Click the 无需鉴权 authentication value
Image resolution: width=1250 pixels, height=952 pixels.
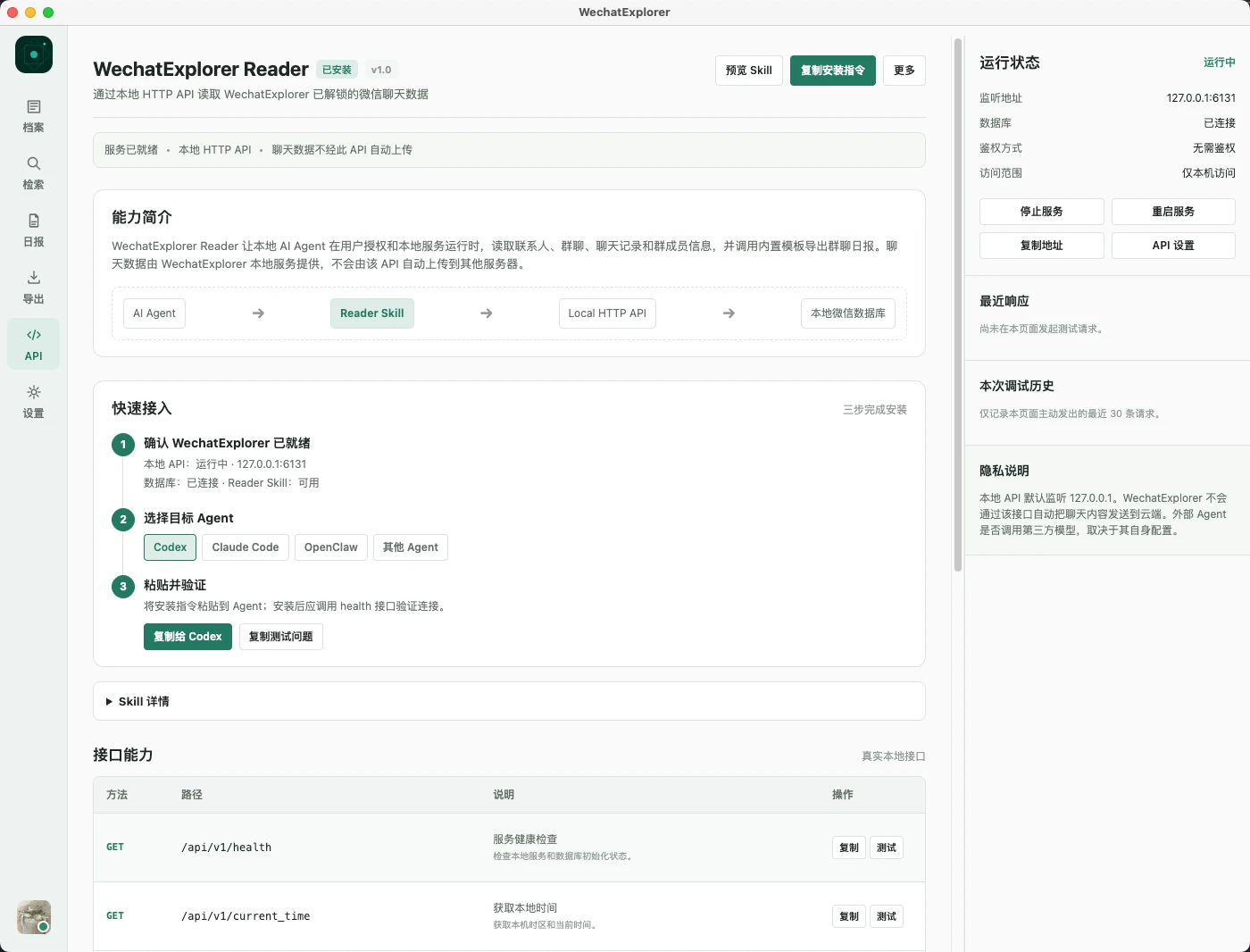(x=1214, y=148)
